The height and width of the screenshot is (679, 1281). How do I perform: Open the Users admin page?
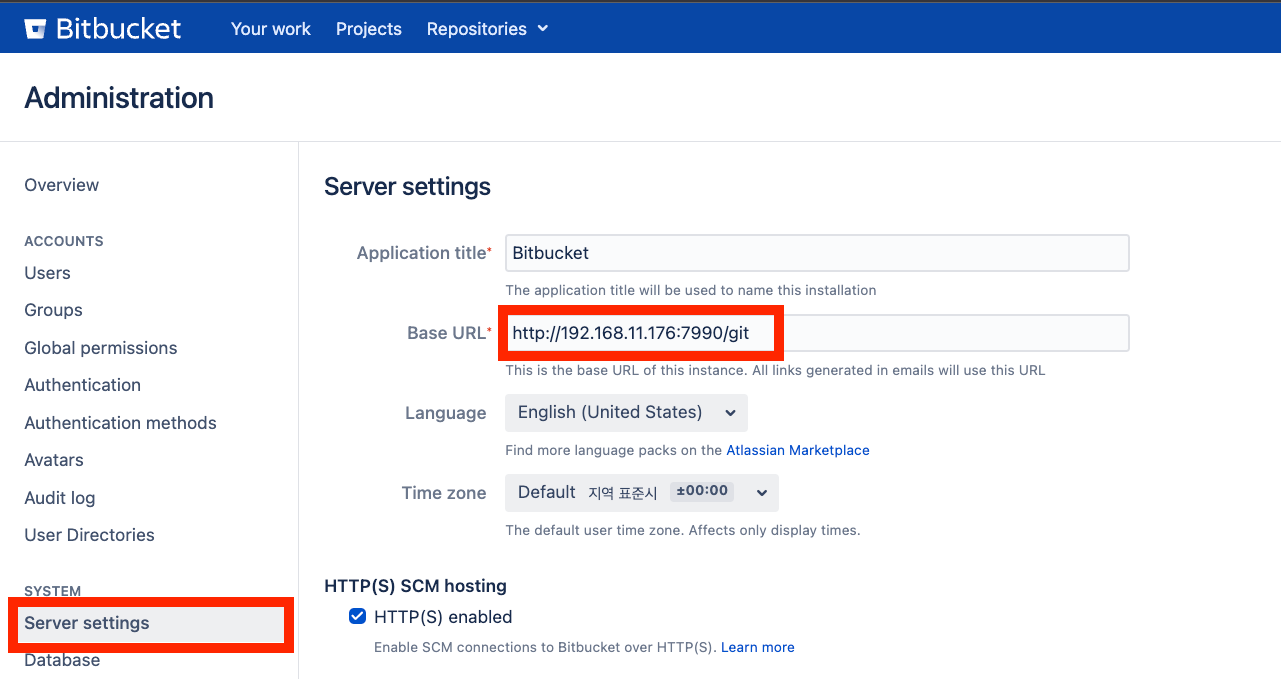[x=47, y=273]
